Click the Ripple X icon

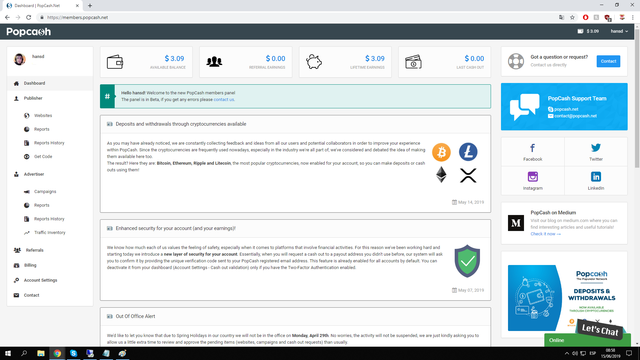point(468,176)
